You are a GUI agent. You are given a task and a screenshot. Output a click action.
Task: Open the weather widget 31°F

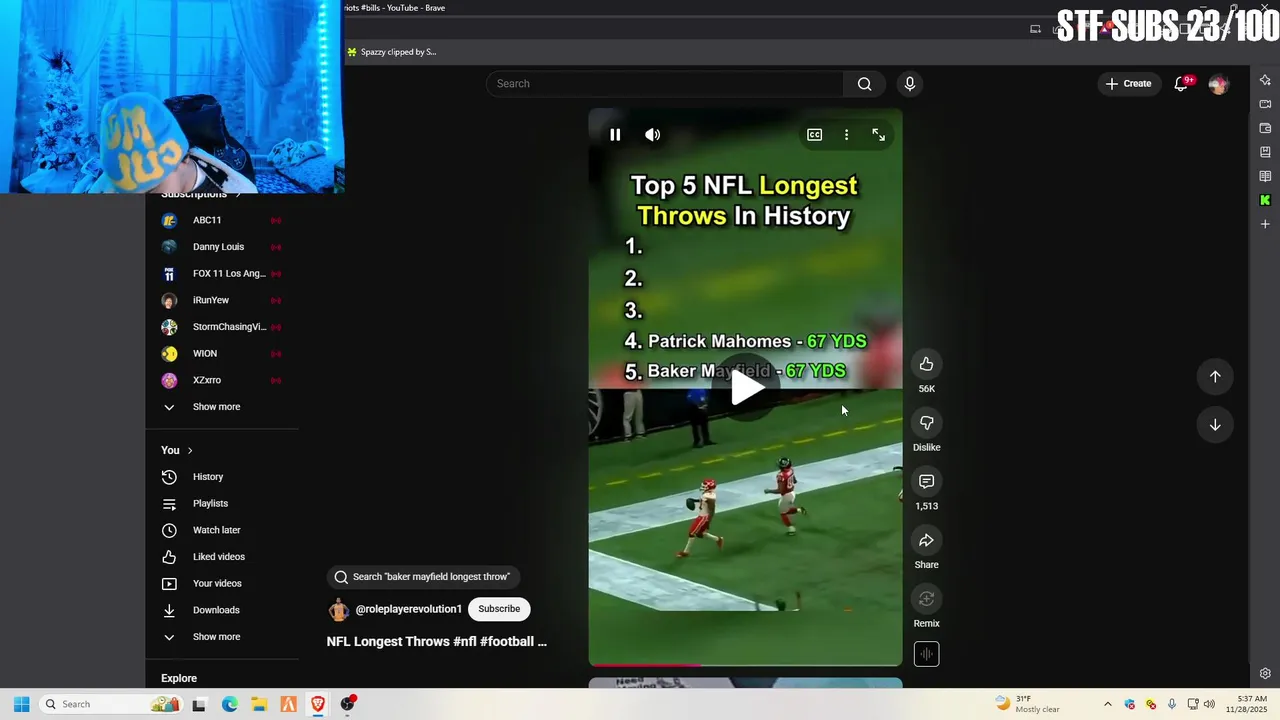[x=1027, y=704]
